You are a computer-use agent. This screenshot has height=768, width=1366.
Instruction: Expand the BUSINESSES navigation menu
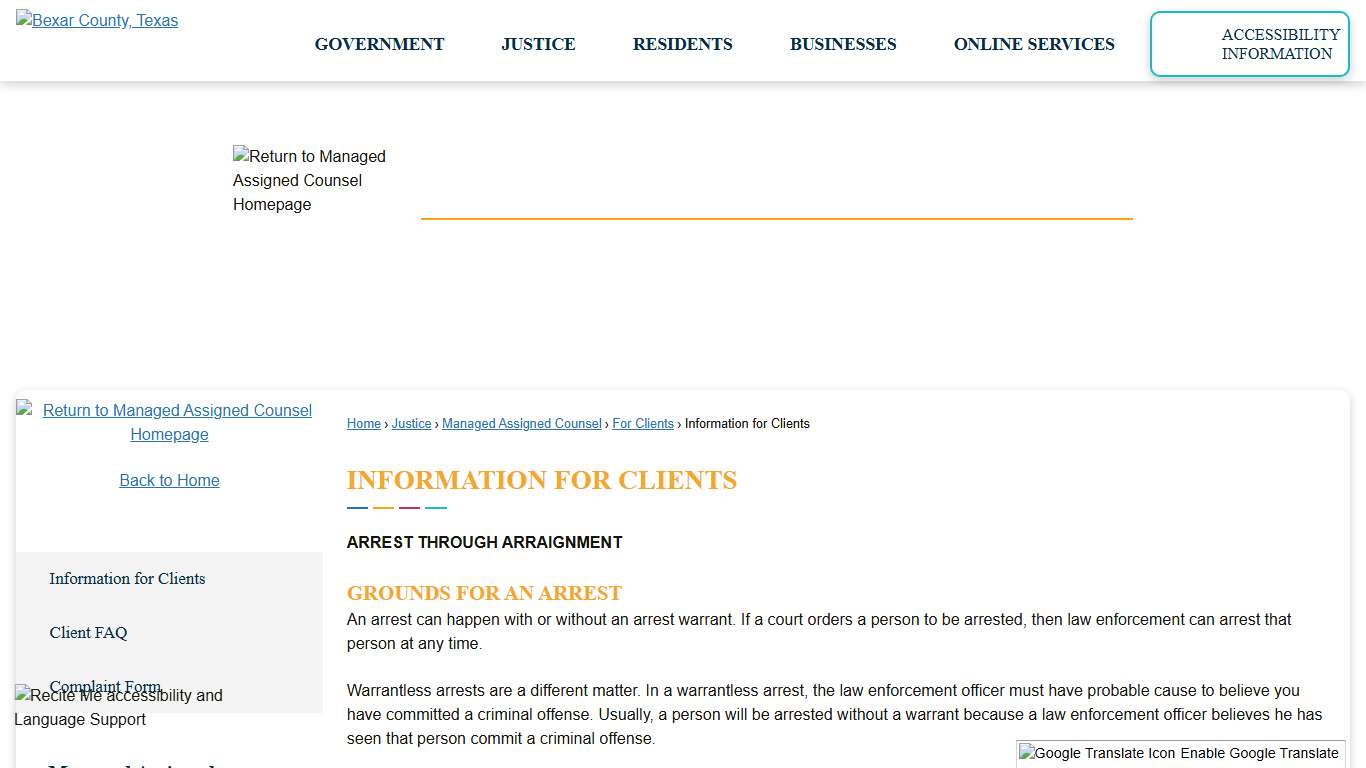coord(843,44)
